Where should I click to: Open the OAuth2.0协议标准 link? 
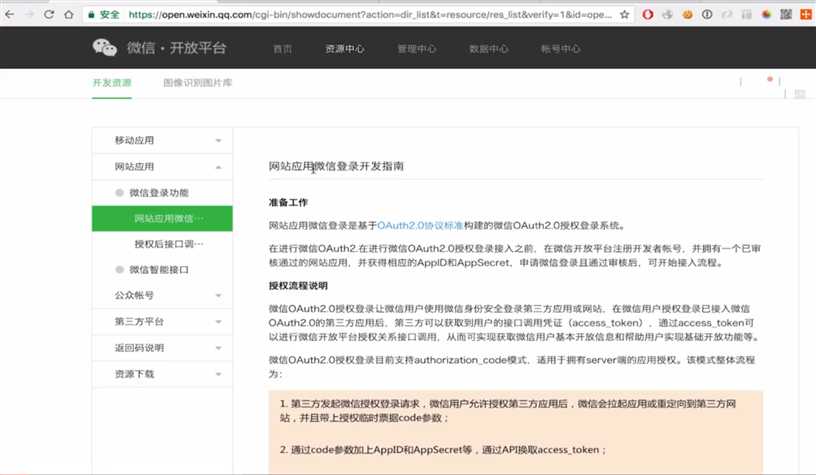pos(420,225)
